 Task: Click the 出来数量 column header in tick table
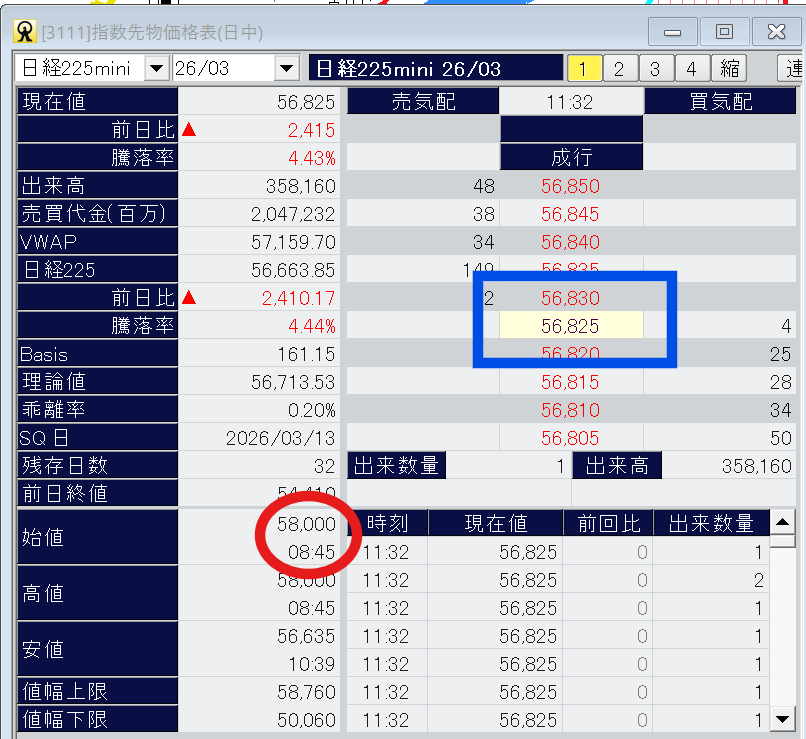(x=712, y=523)
